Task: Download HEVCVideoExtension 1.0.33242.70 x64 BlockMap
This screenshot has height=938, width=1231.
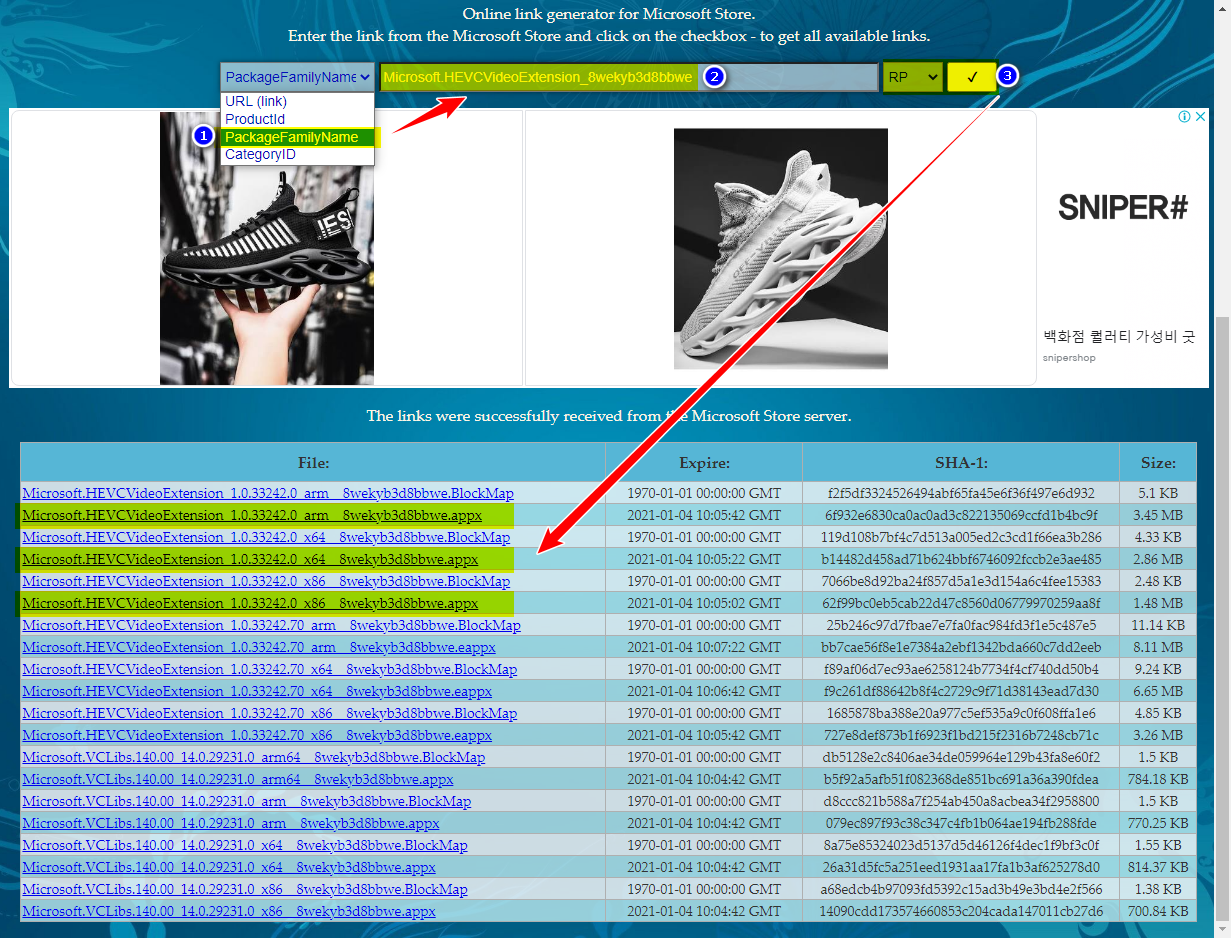Action: [x=269, y=669]
